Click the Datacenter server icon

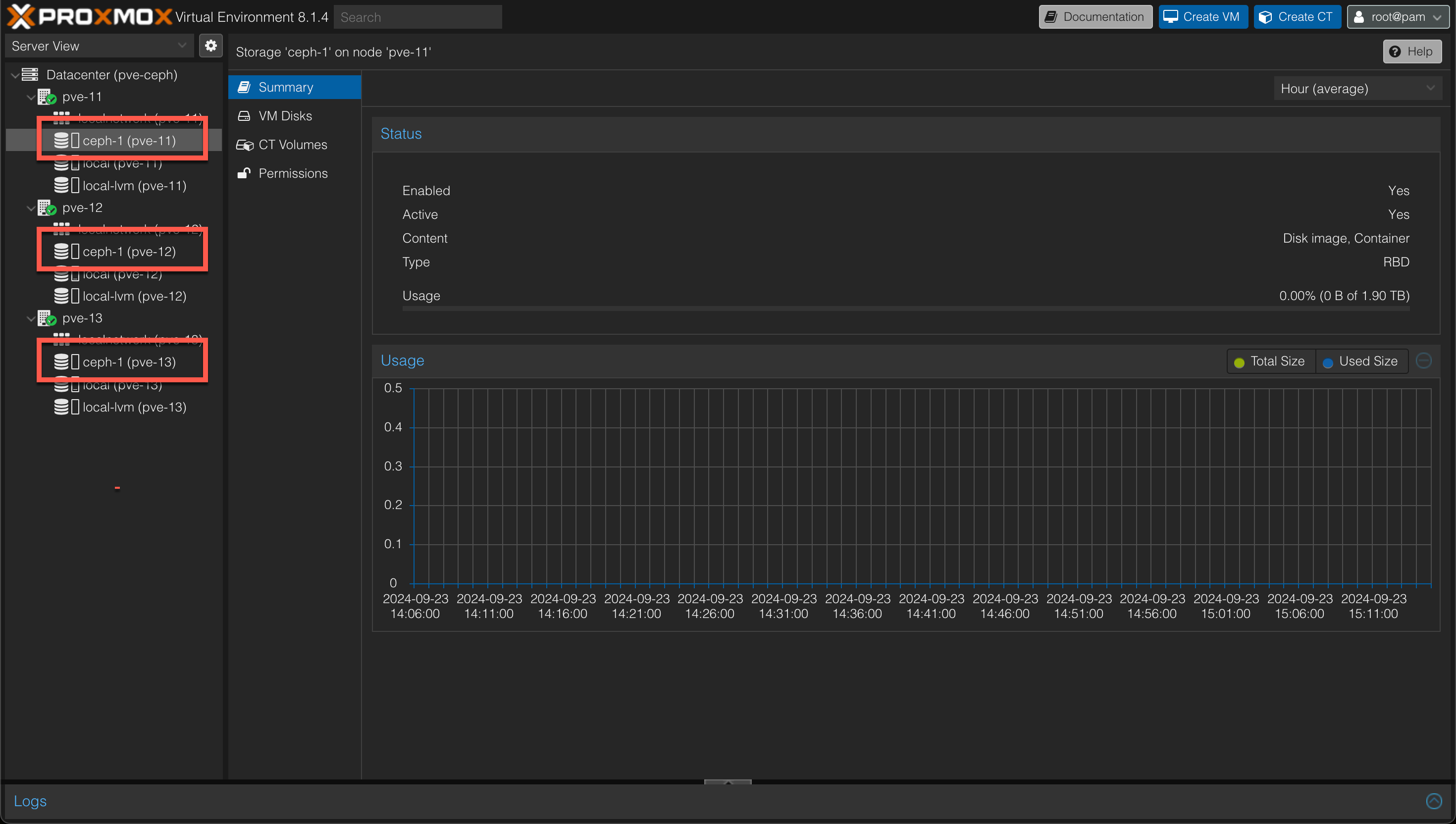pyautogui.click(x=30, y=74)
